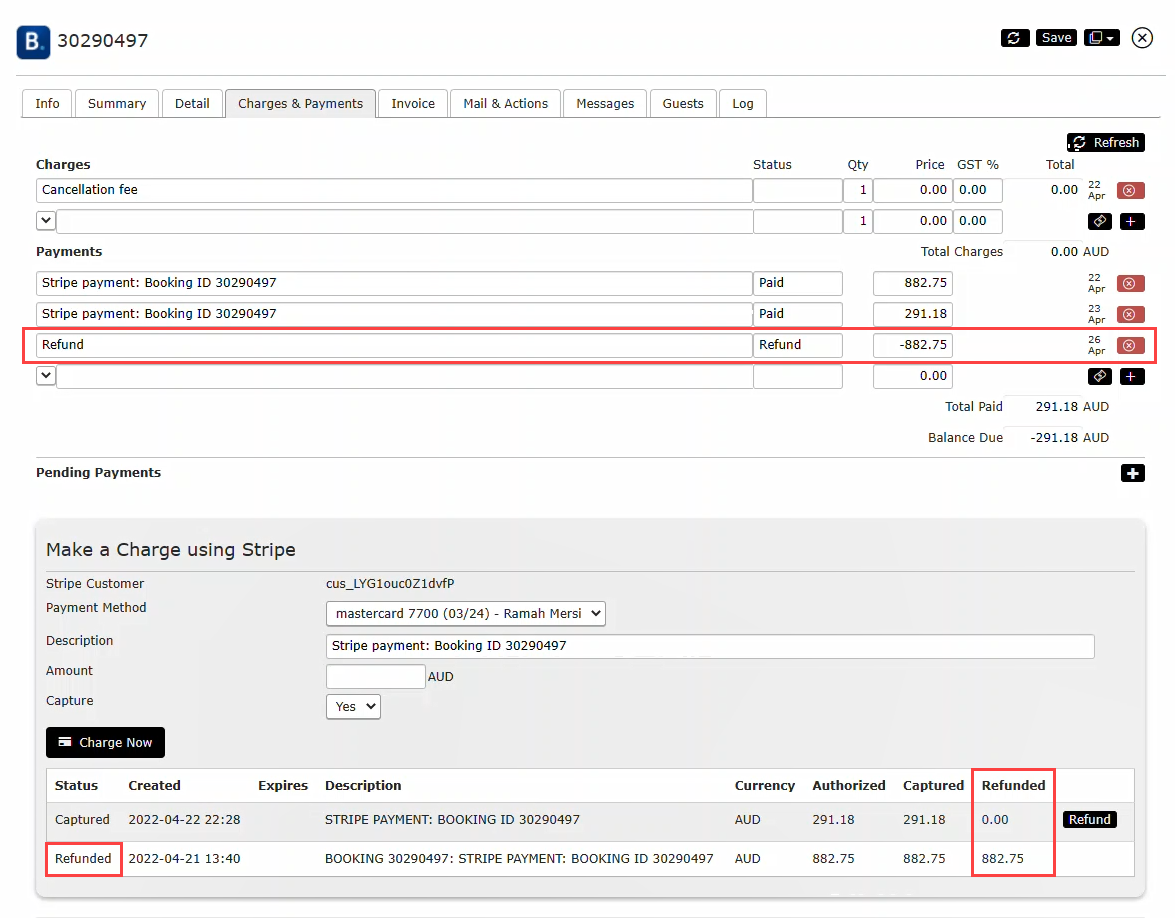This screenshot has width=1175, height=918.
Task: Click the Charge Now button
Action: (105, 742)
